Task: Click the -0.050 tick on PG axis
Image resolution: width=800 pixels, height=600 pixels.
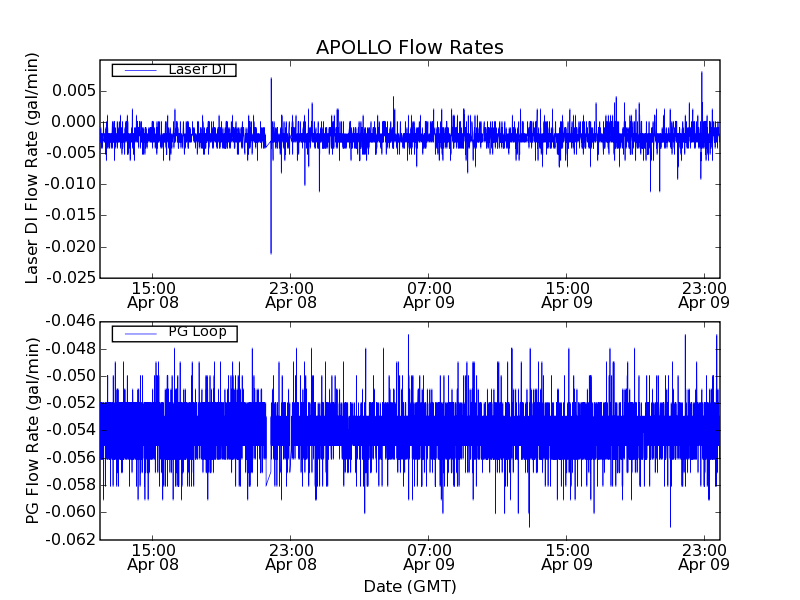Action: coord(71,376)
